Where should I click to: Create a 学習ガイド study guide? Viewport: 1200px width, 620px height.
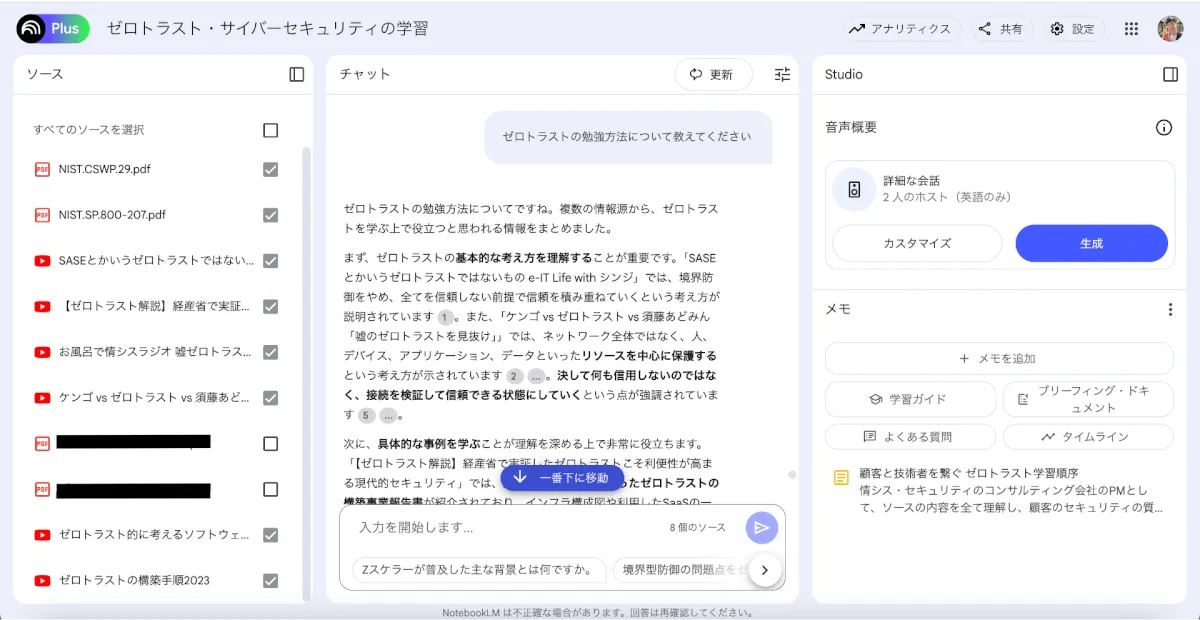click(x=910, y=399)
